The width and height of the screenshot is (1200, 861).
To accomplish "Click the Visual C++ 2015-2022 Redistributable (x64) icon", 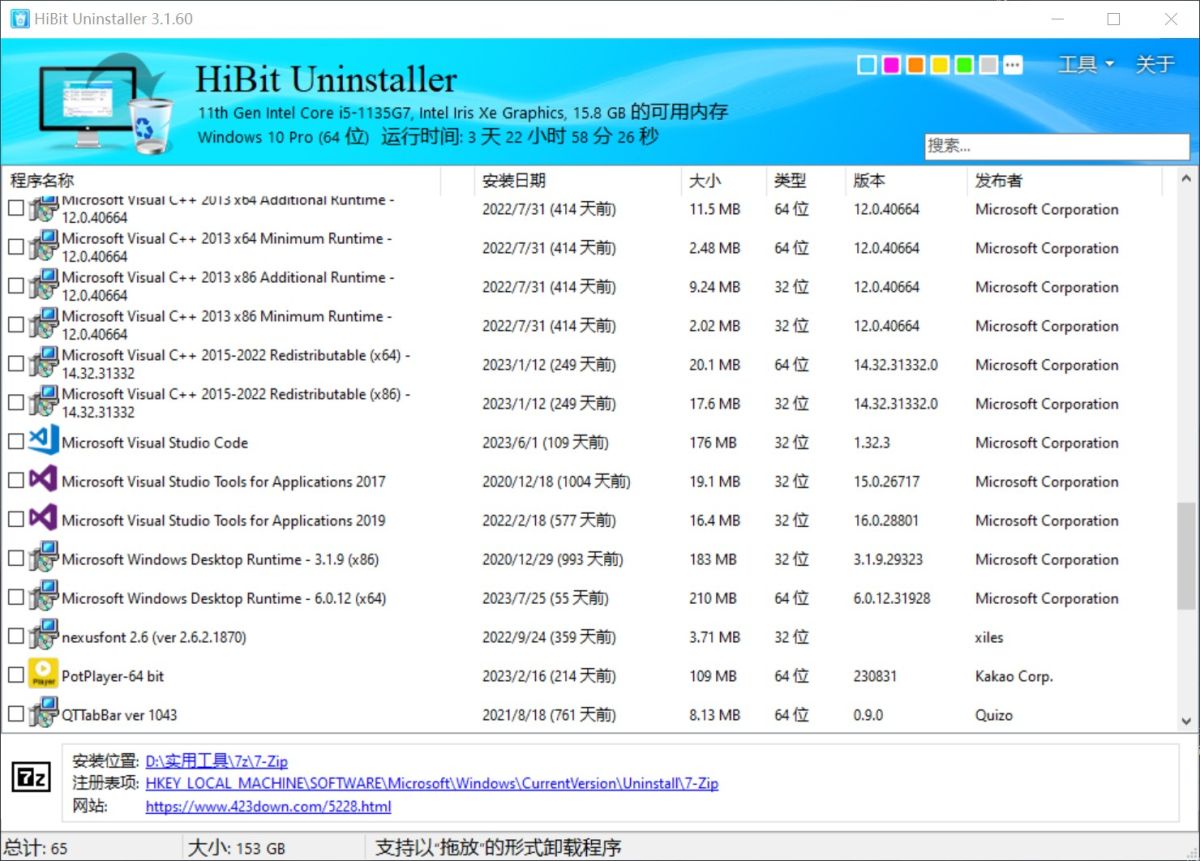I will click(43, 363).
